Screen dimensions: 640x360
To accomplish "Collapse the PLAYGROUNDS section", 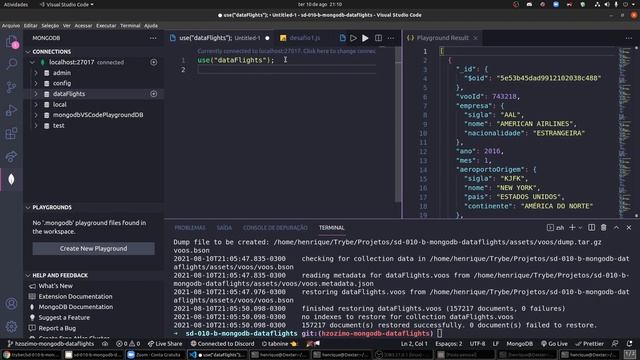I will click(28, 207).
